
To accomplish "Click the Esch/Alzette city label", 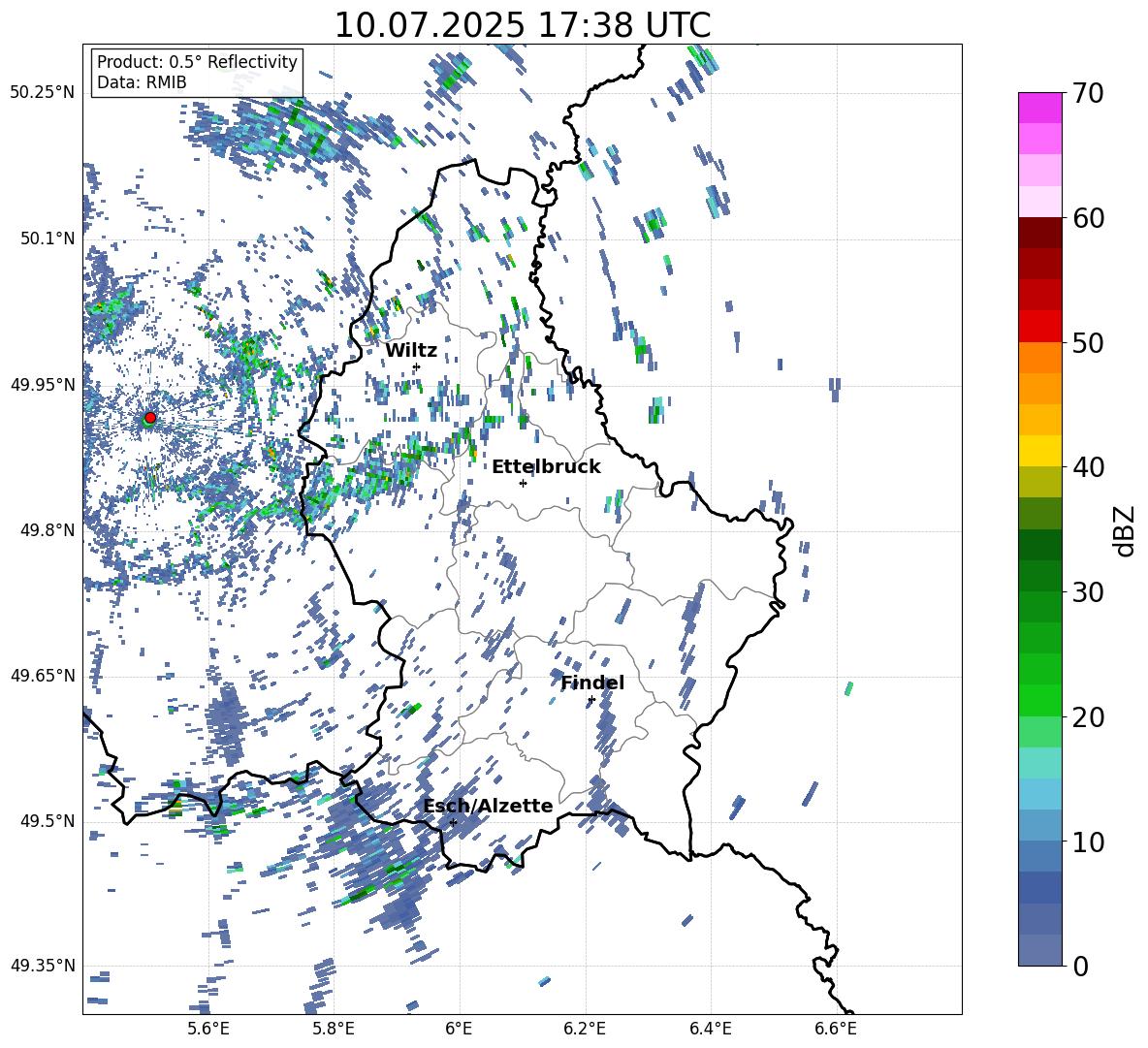I will click(489, 806).
